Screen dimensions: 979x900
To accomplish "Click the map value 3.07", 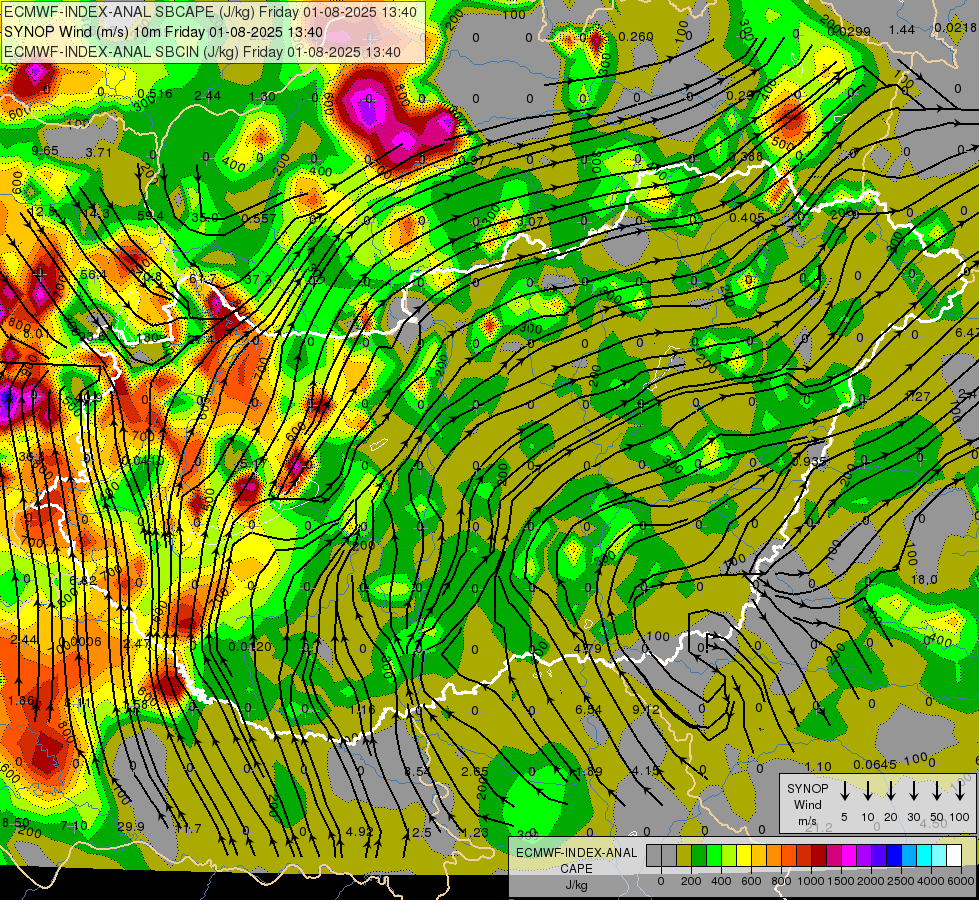I will coord(530,221).
